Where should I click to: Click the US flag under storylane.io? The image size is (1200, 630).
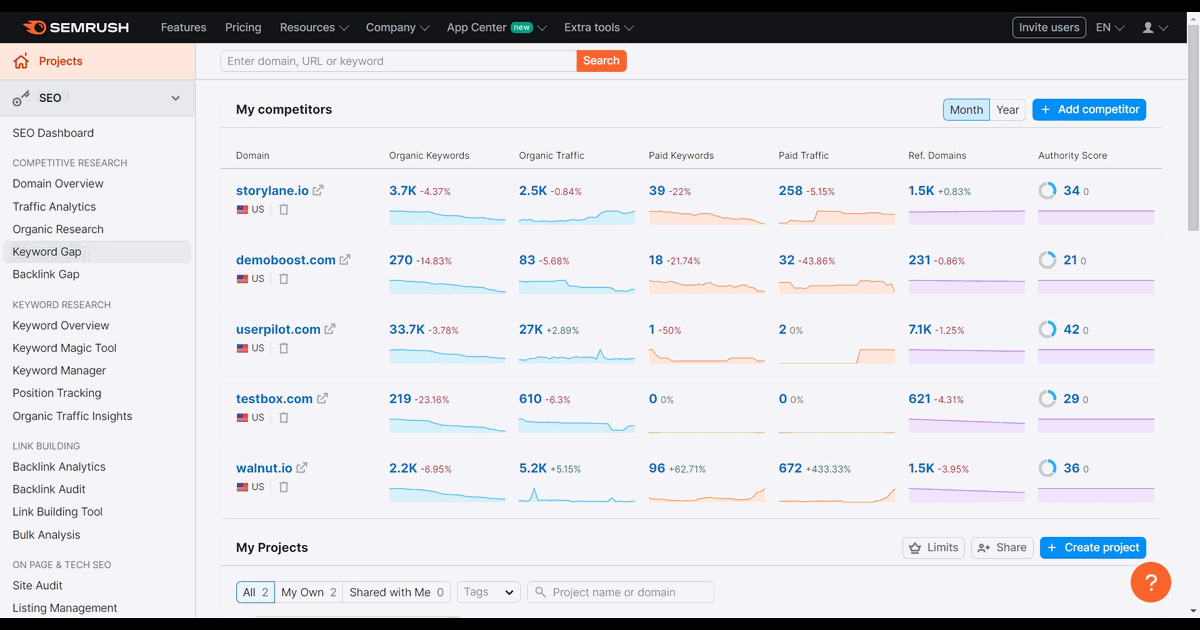(x=242, y=210)
